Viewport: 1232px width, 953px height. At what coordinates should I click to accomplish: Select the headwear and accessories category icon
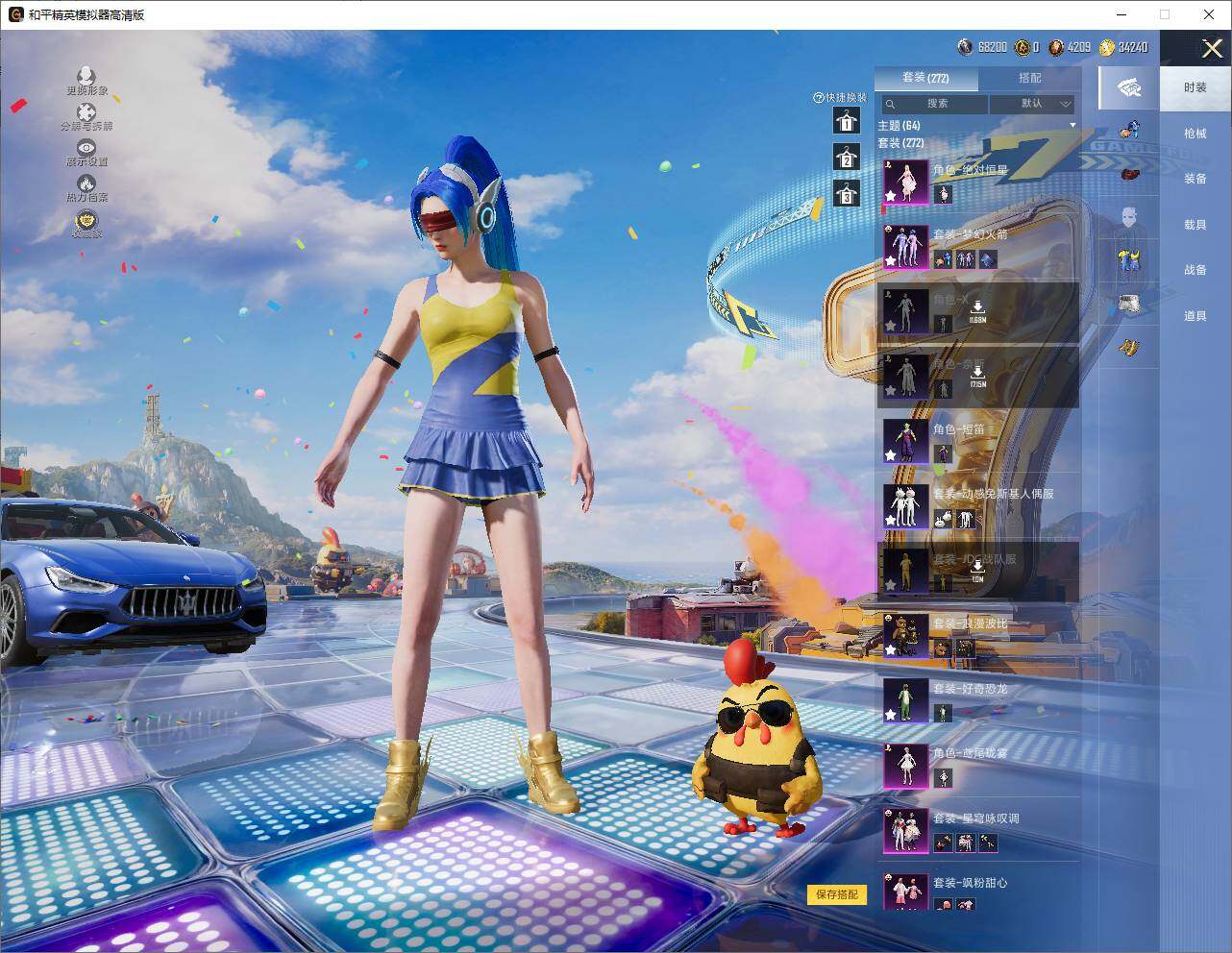(1130, 128)
